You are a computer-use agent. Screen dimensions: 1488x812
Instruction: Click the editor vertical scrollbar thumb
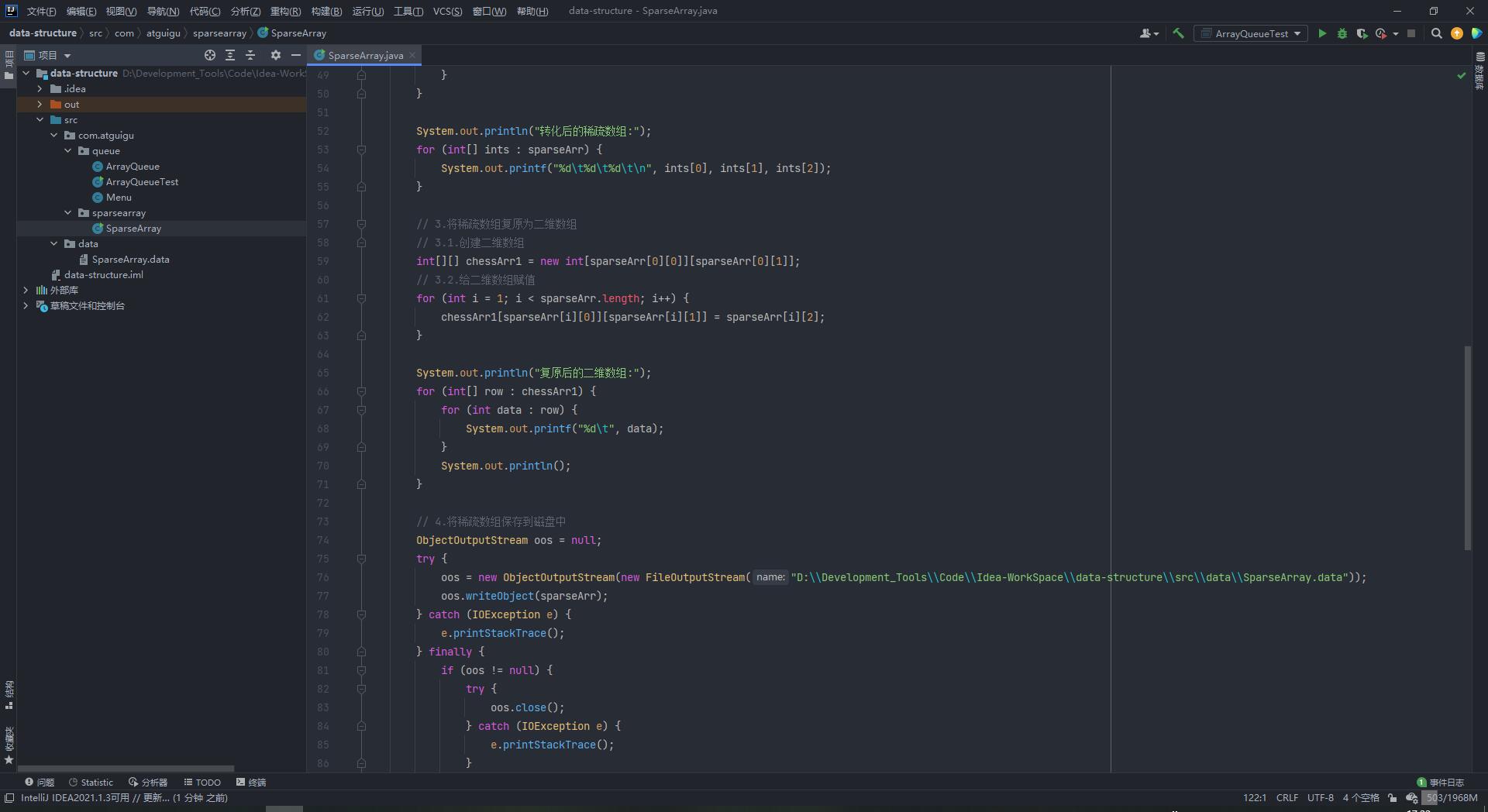(x=1467, y=448)
